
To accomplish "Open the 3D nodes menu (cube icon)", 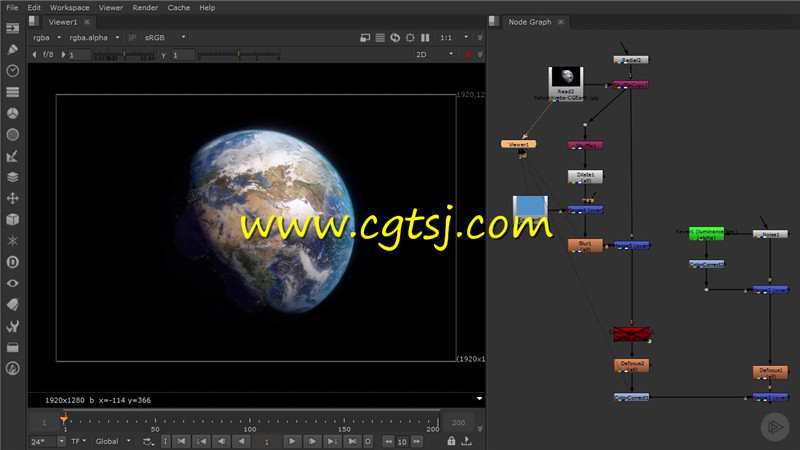I will pyautogui.click(x=13, y=219).
